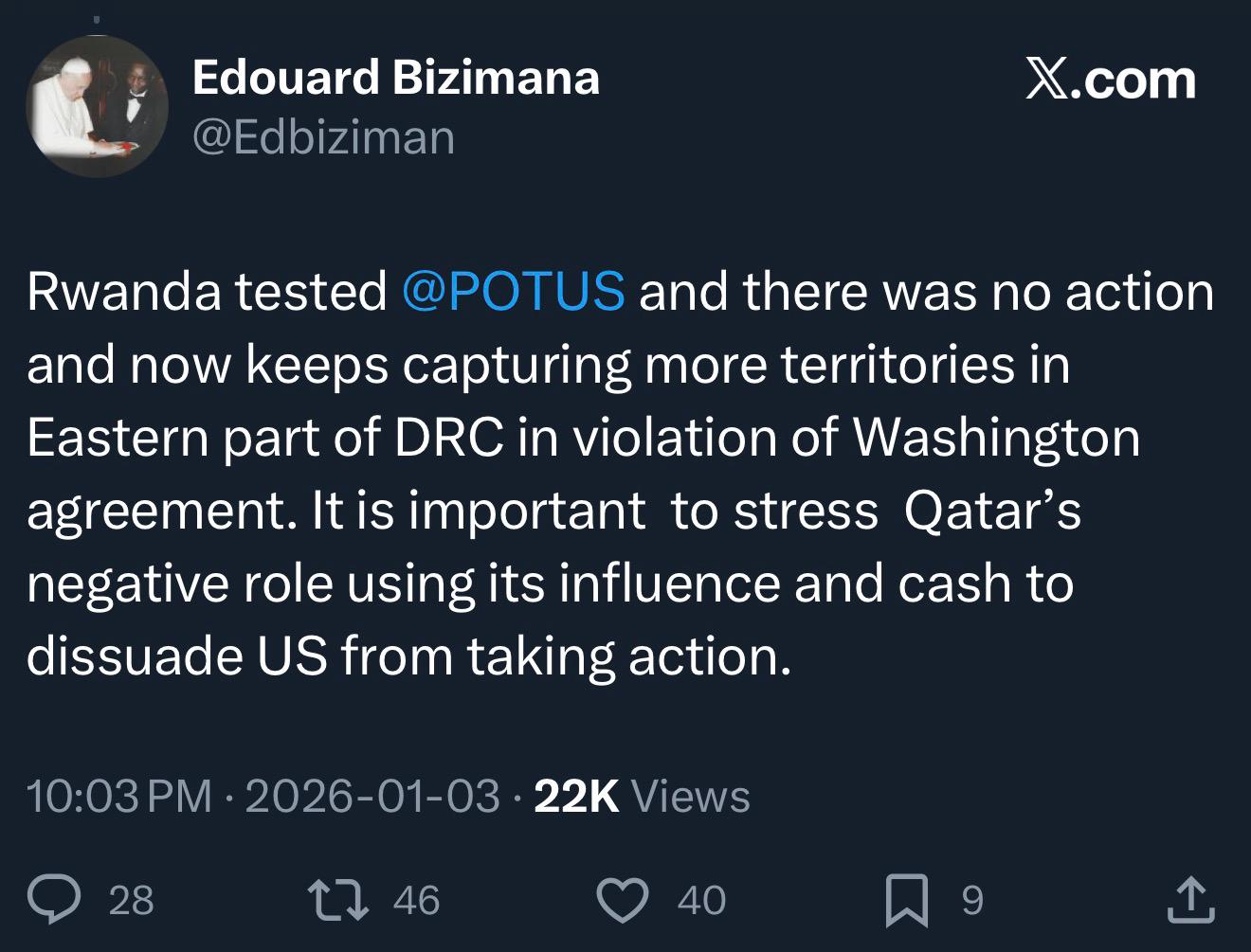Click the like count 40
Viewport: 1251px width, 952px height.
coord(701,900)
